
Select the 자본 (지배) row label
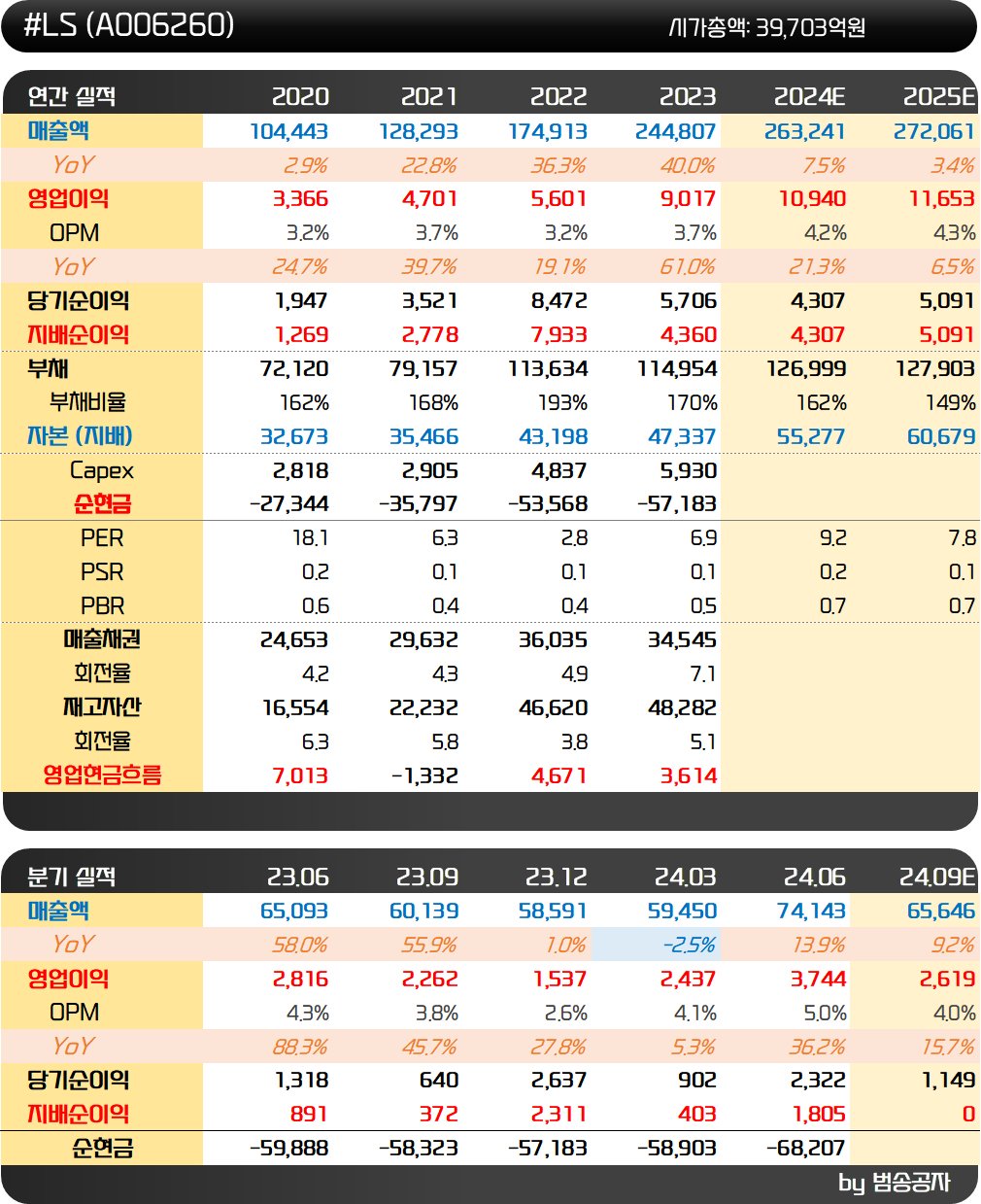click(x=80, y=436)
